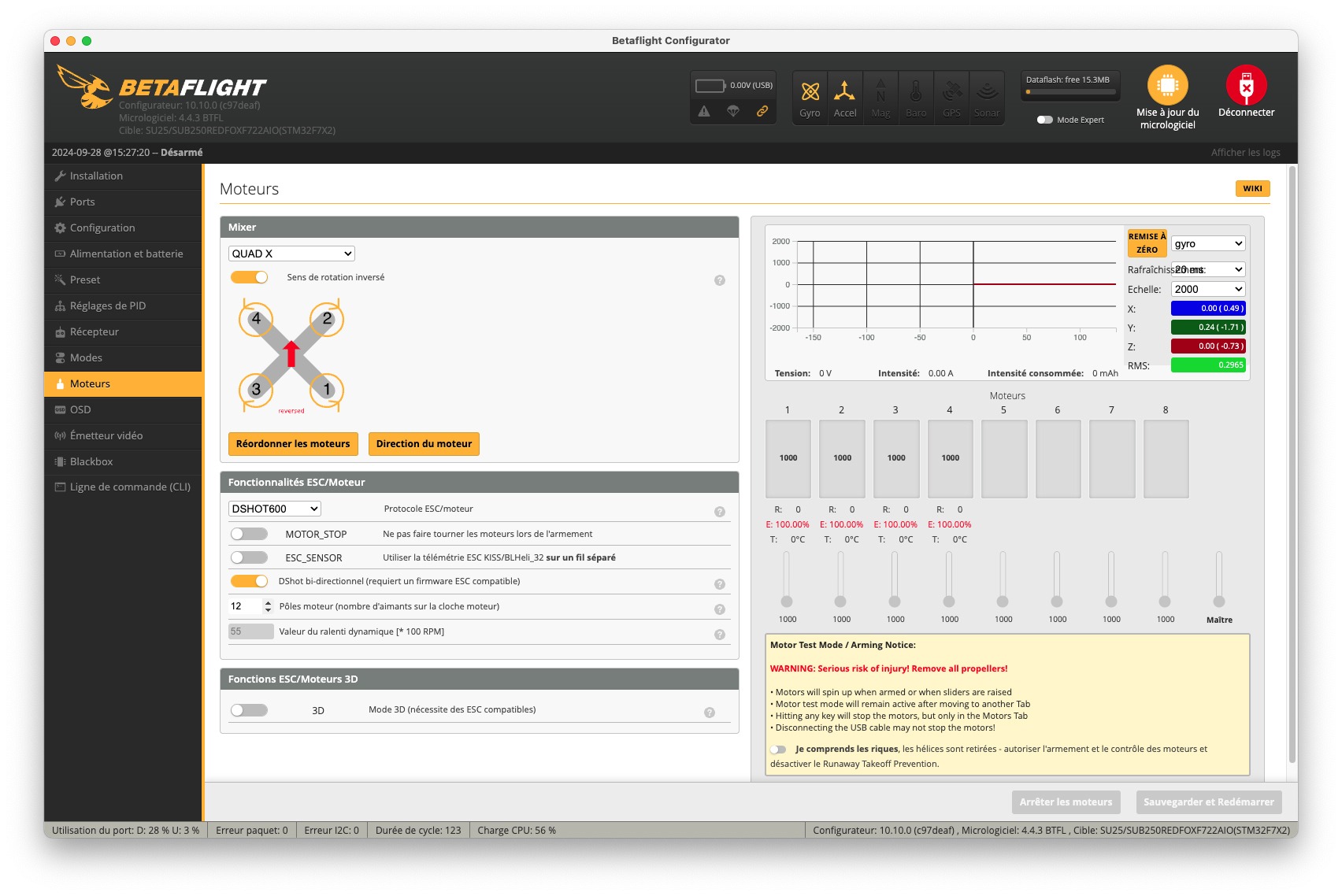Click help icon next to Protocole ESC/moteur
Screen dimensions: 1342x896
[x=719, y=512]
